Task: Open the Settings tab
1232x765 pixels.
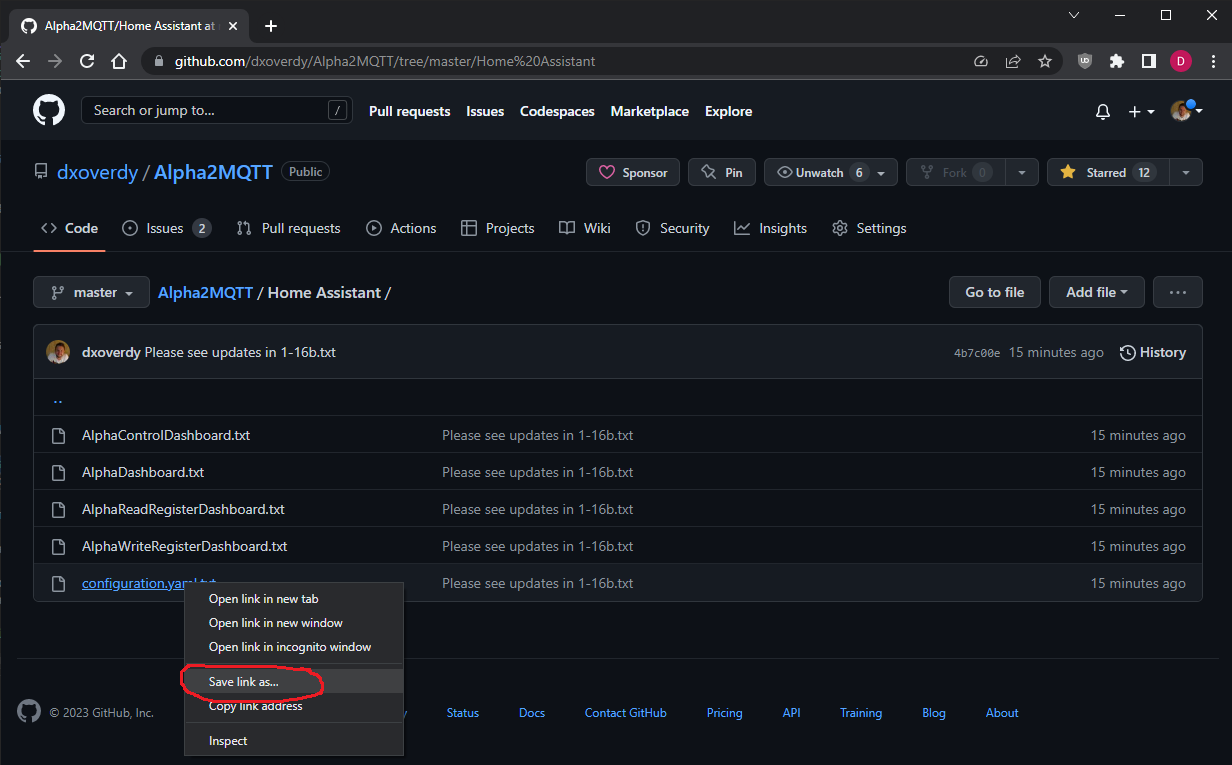Action: coord(869,228)
